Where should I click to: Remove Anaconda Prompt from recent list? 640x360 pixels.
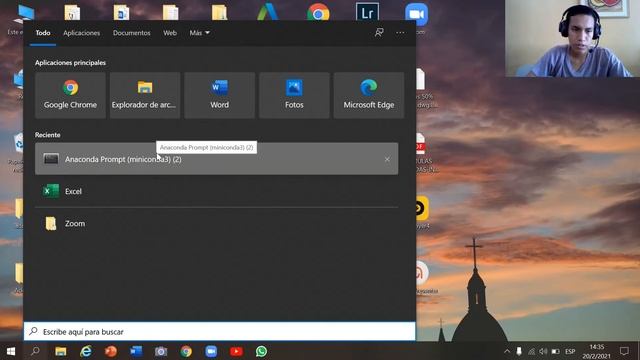[387, 159]
